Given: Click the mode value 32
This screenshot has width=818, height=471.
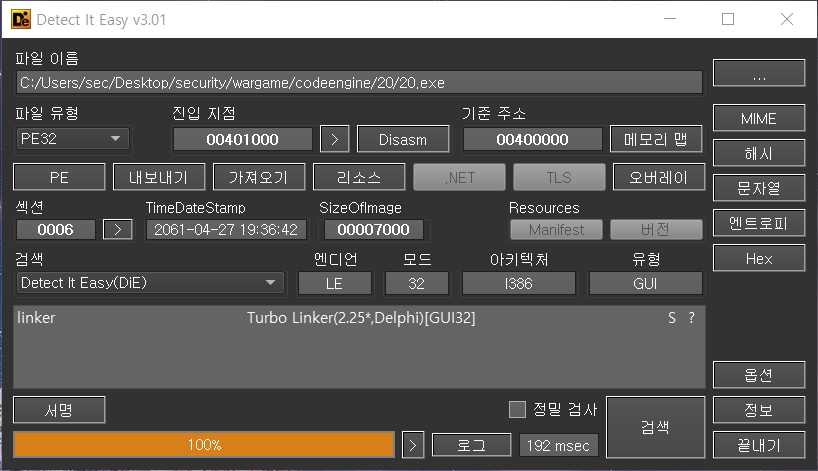Looking at the screenshot, I should click(x=416, y=284).
